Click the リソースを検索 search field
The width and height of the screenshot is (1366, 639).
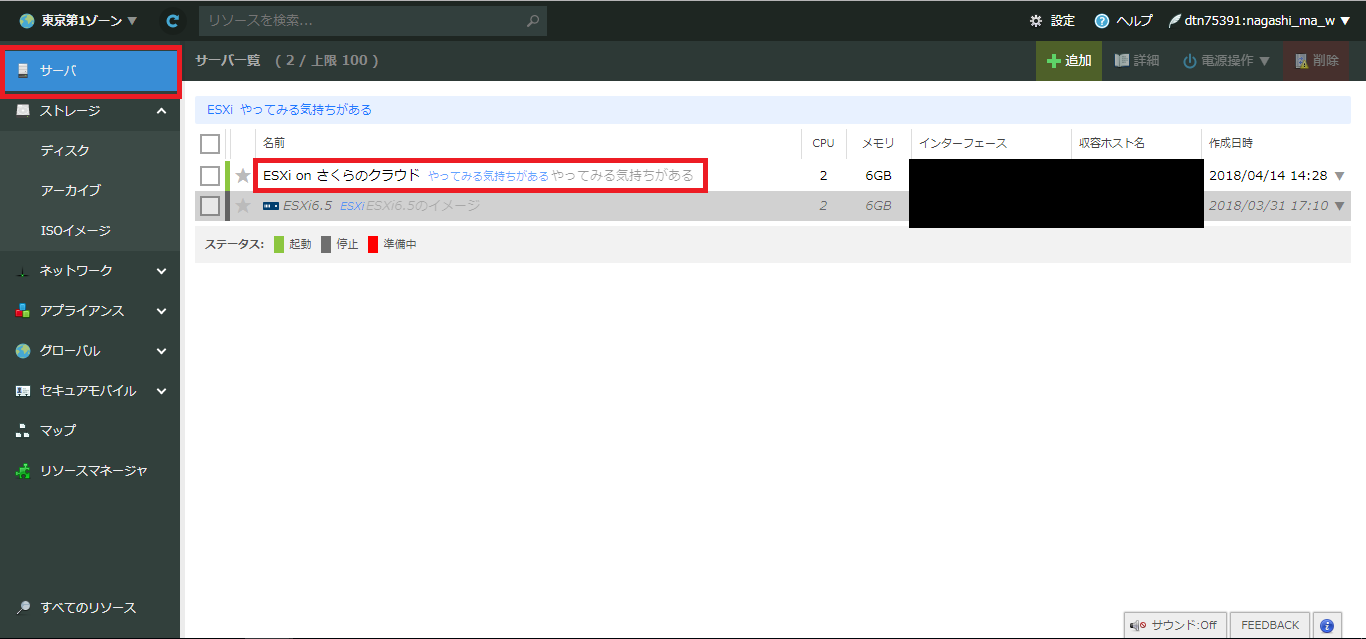point(373,20)
